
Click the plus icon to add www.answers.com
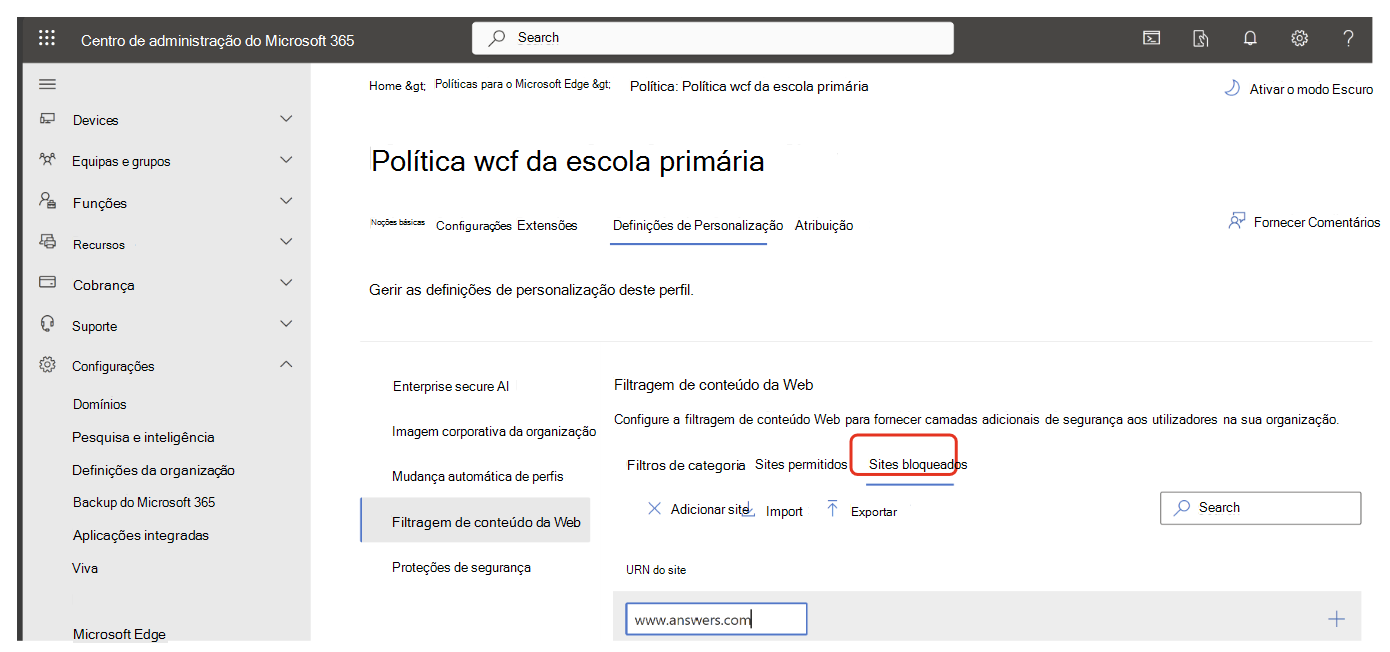[x=1336, y=619]
